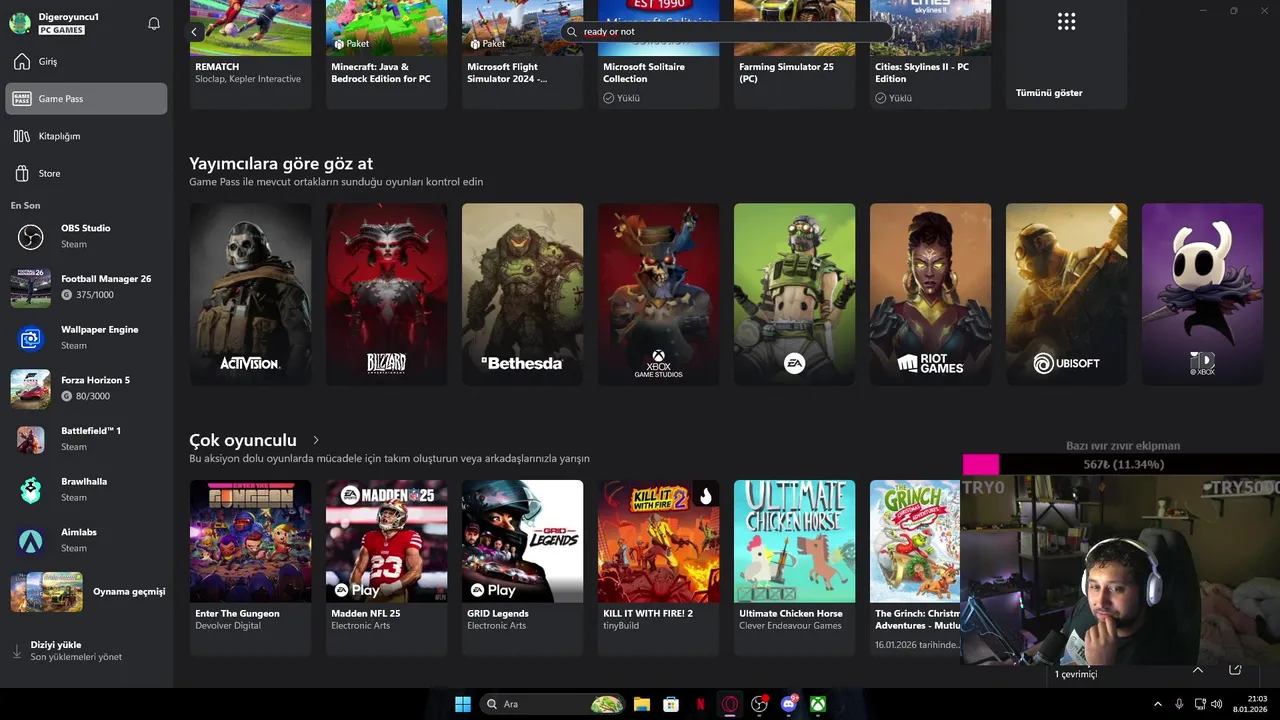Open the notifications bell icon
Image resolution: width=1280 pixels, height=720 pixels.
[x=154, y=23]
